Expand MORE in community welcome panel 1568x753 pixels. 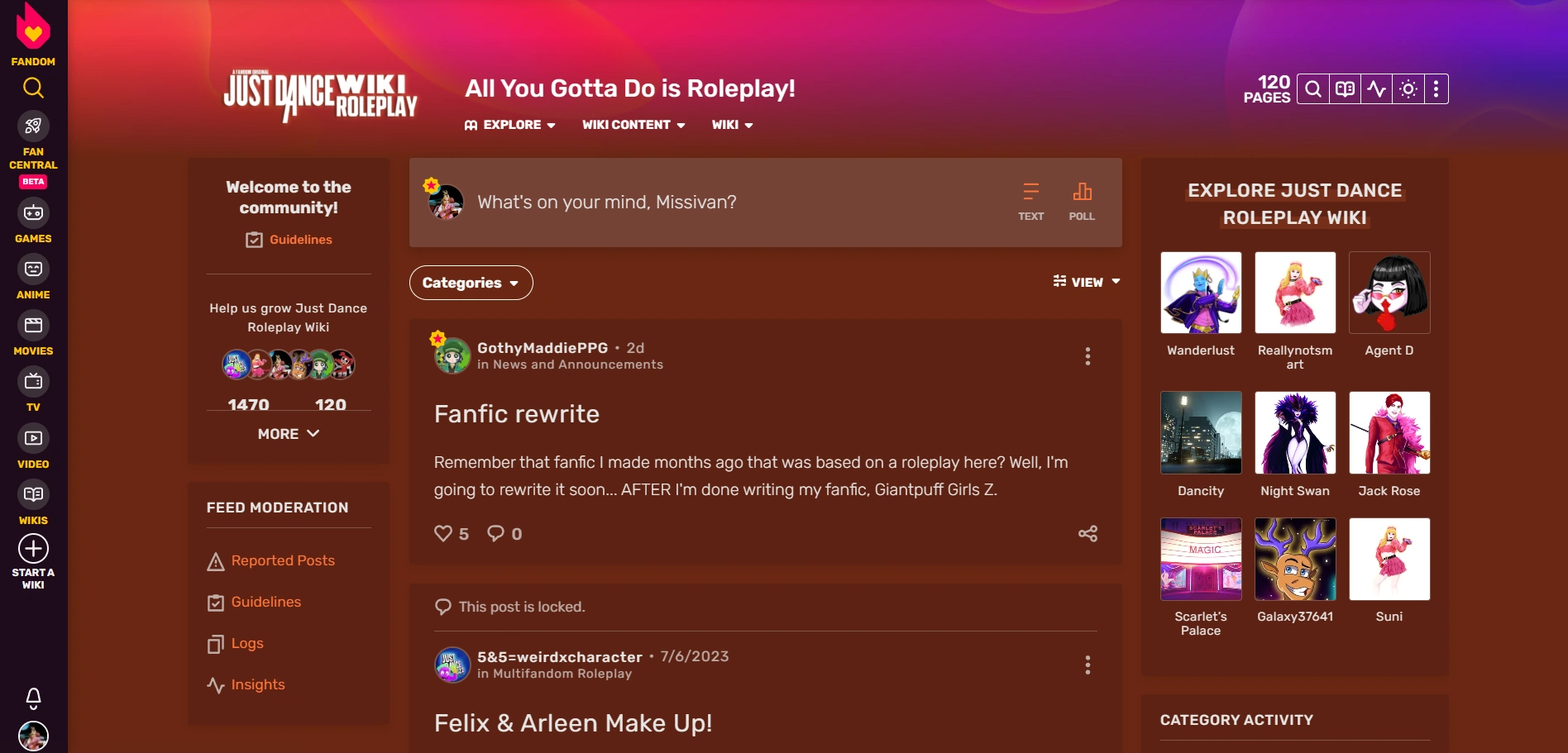click(x=289, y=434)
